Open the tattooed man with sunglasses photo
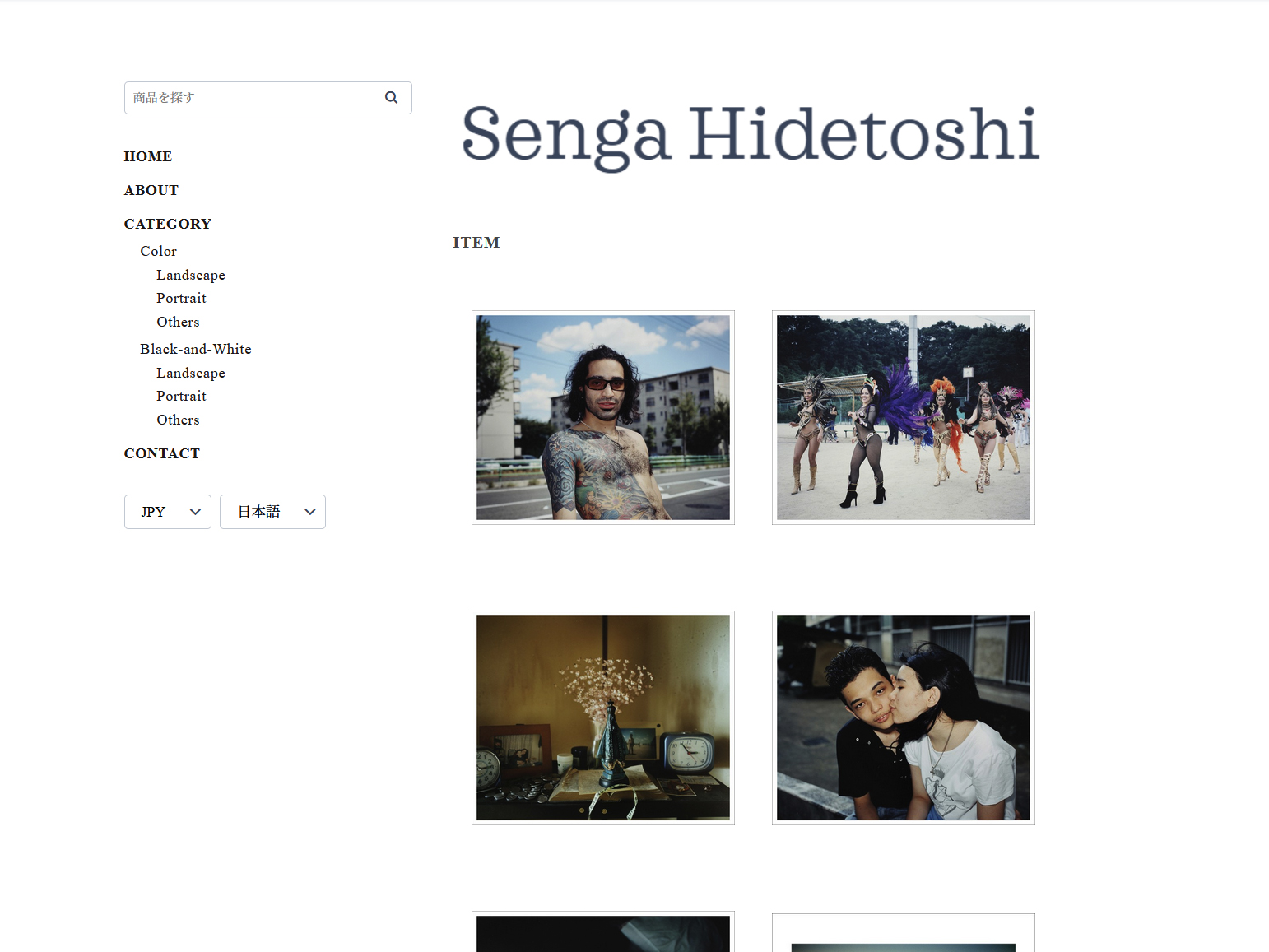 (602, 417)
